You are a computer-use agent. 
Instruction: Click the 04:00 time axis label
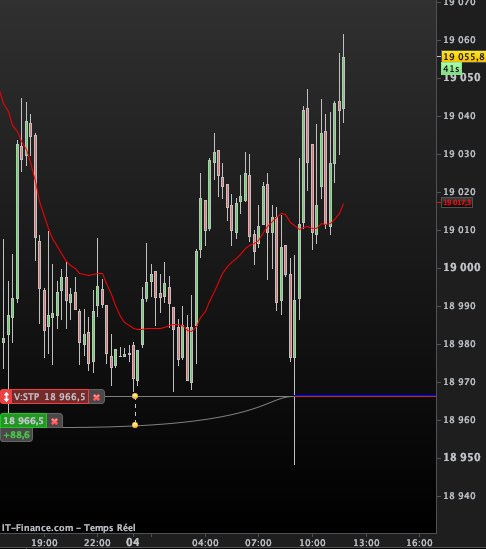coord(205,543)
